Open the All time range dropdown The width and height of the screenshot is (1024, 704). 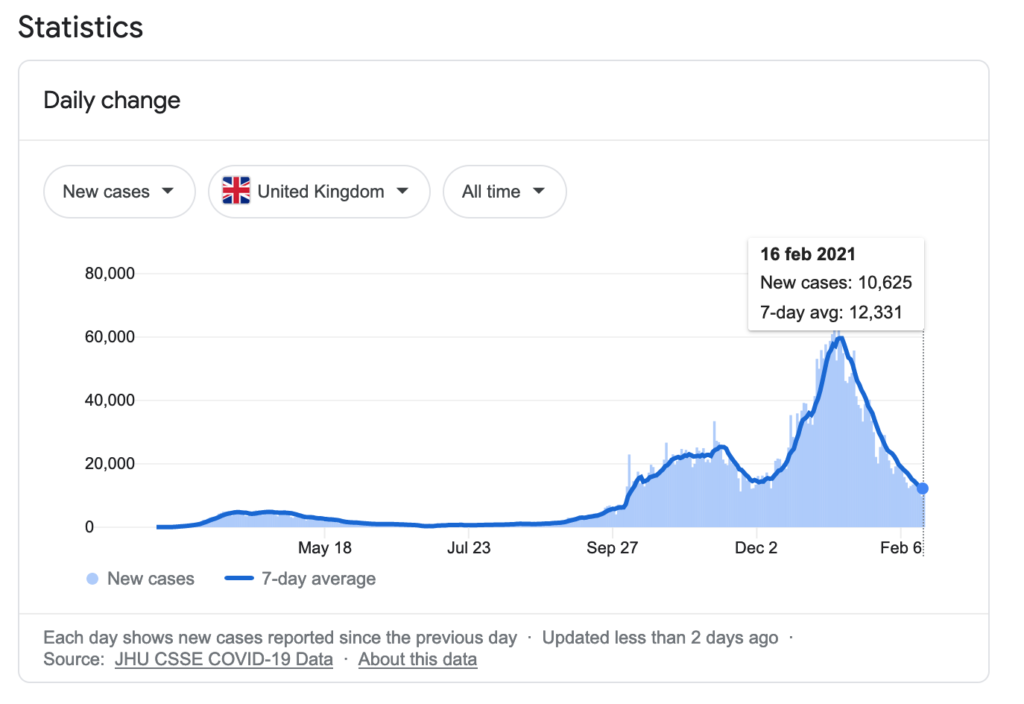[504, 191]
